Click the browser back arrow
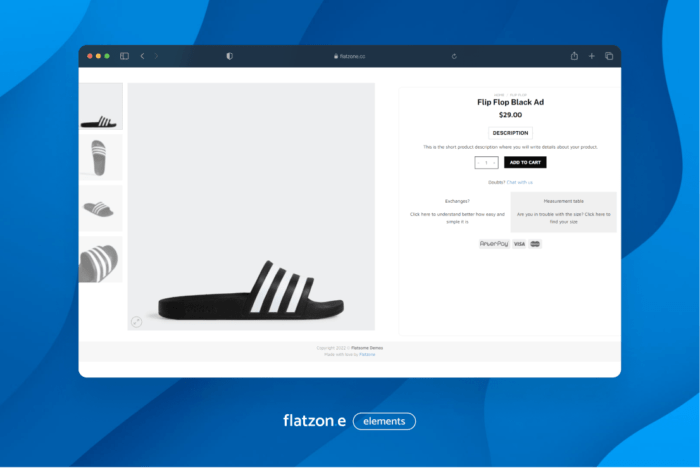The width and height of the screenshot is (700, 468). 142,56
